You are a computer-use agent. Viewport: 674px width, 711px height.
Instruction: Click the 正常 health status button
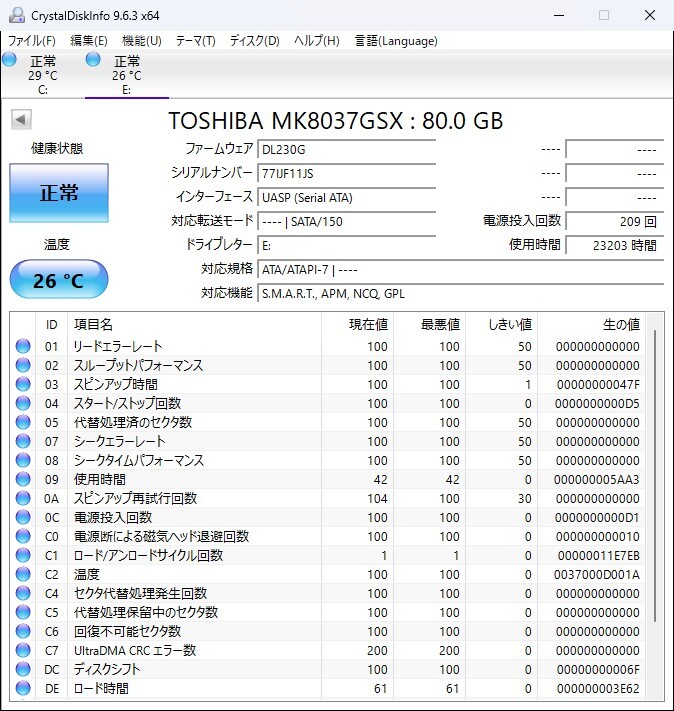tap(59, 193)
